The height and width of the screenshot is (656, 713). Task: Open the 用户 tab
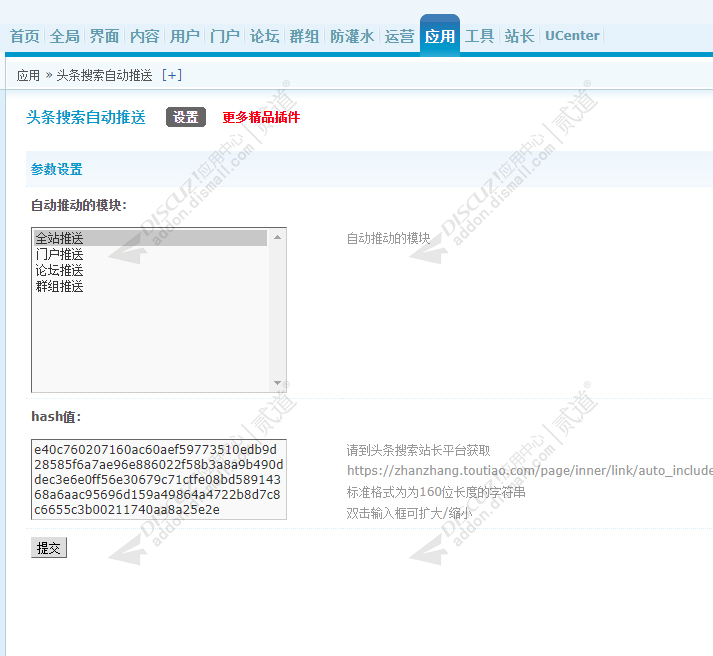pos(185,36)
